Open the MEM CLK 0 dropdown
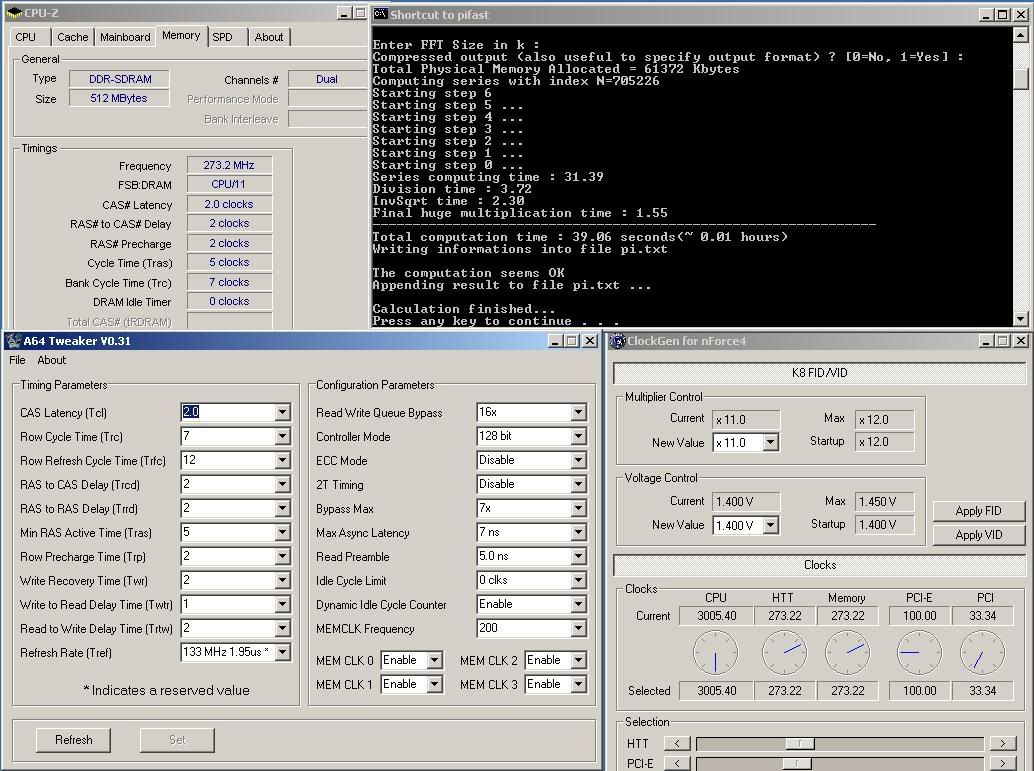 435,660
